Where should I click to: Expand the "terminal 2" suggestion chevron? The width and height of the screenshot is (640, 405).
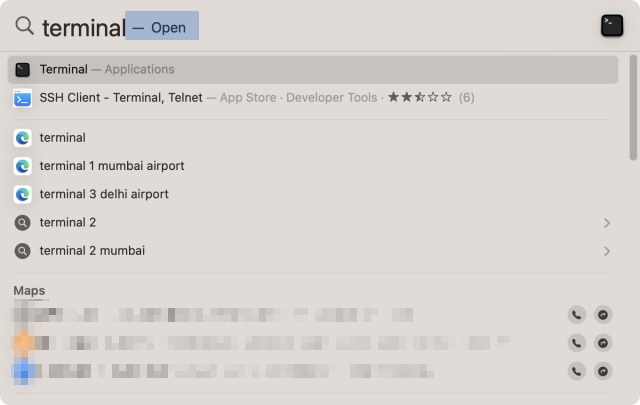coord(606,223)
